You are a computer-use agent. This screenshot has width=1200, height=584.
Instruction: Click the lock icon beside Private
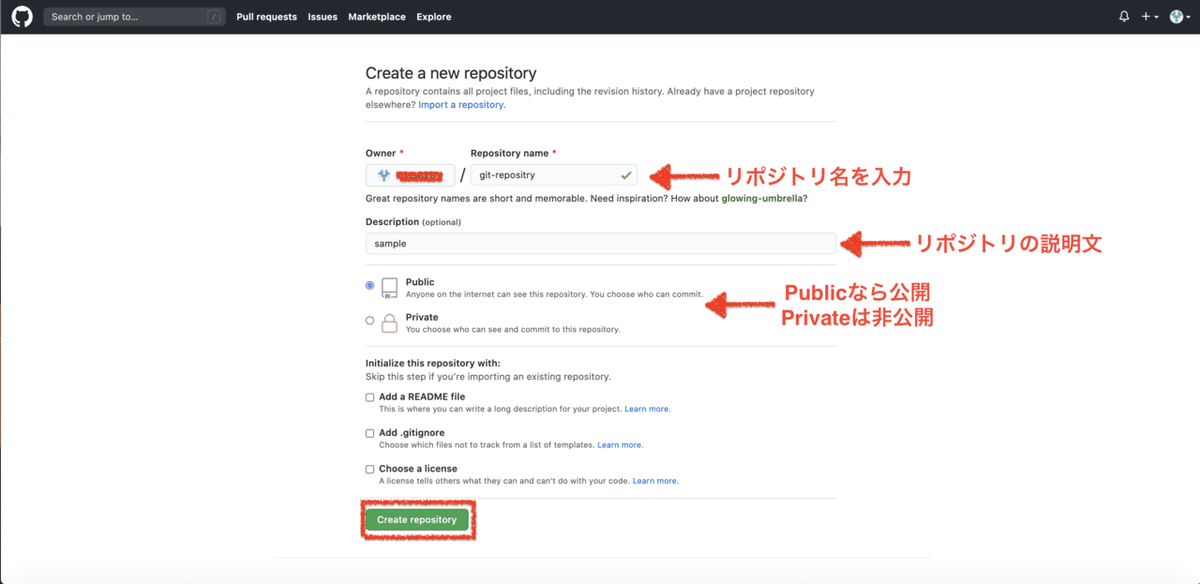(x=390, y=322)
